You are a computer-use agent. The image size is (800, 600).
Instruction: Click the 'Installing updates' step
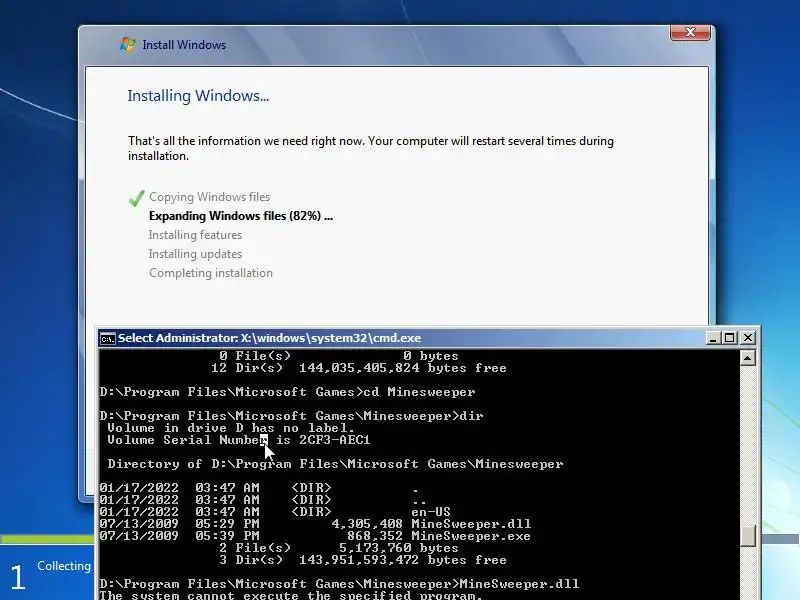pos(195,254)
